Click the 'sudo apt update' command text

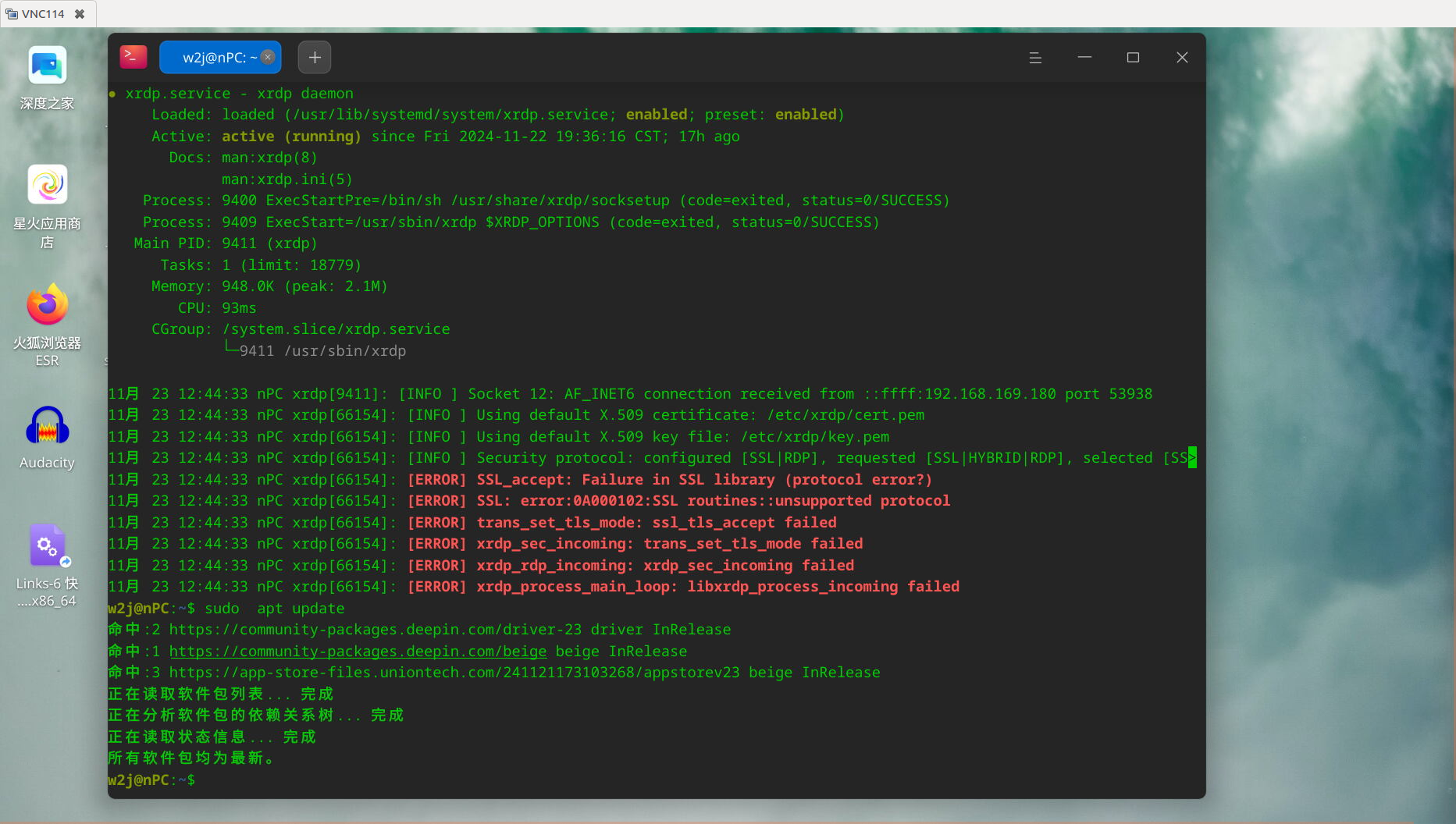click(x=274, y=608)
